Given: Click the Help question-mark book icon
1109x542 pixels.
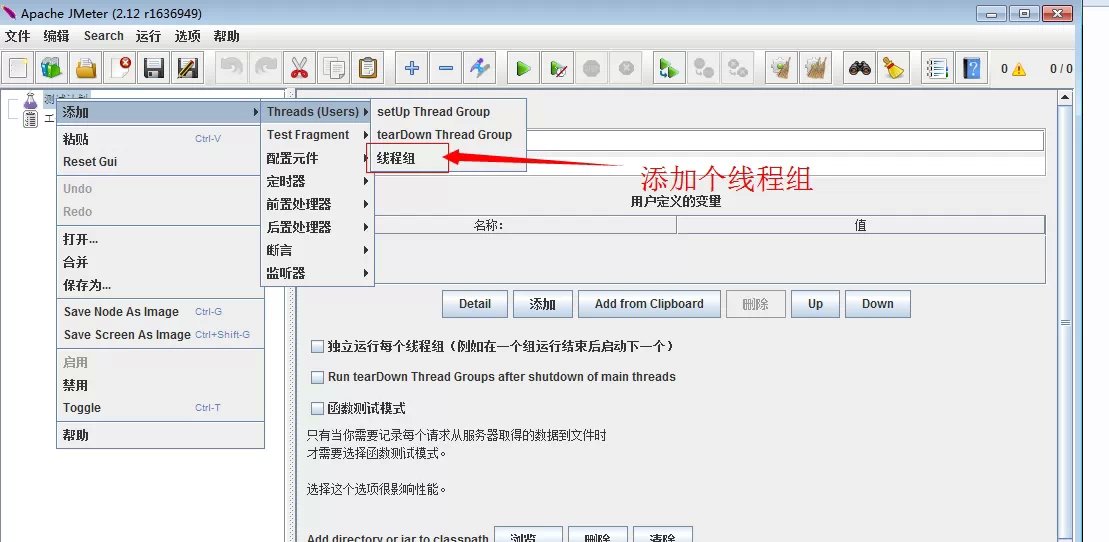Looking at the screenshot, I should coord(972,69).
